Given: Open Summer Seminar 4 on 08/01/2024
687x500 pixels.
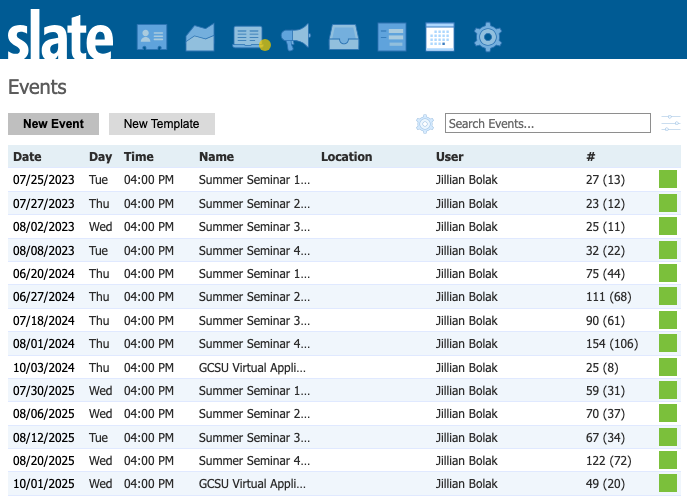Looking at the screenshot, I should click(x=254, y=344).
